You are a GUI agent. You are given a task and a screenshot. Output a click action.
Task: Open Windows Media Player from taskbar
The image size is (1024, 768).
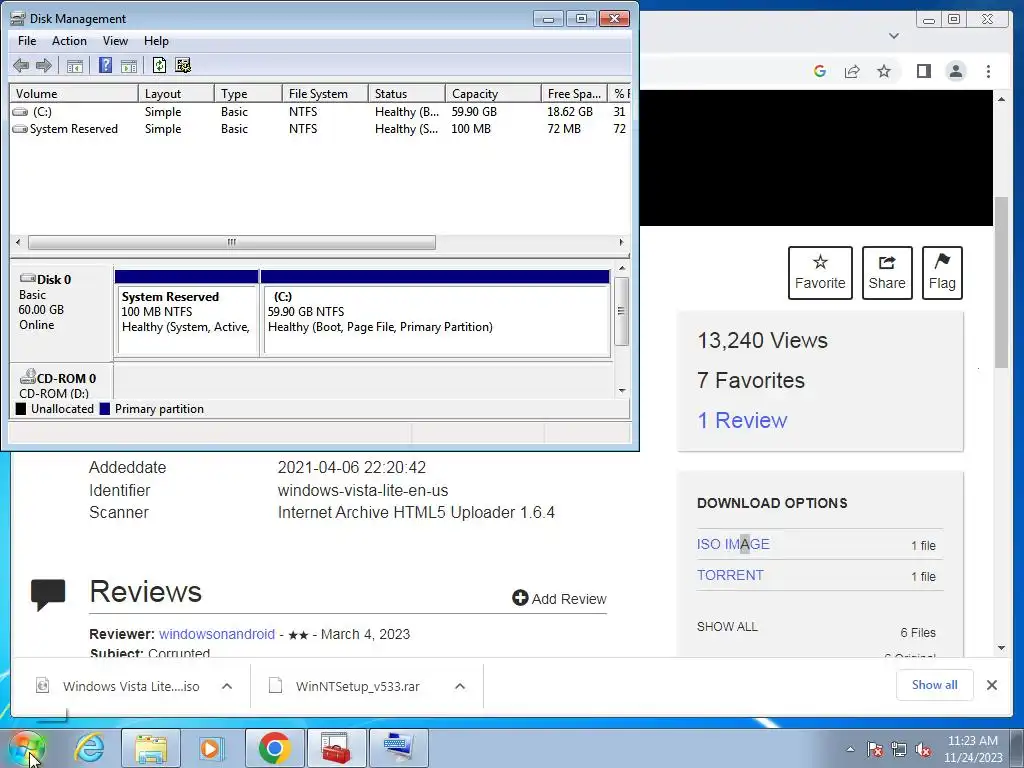[211, 748]
